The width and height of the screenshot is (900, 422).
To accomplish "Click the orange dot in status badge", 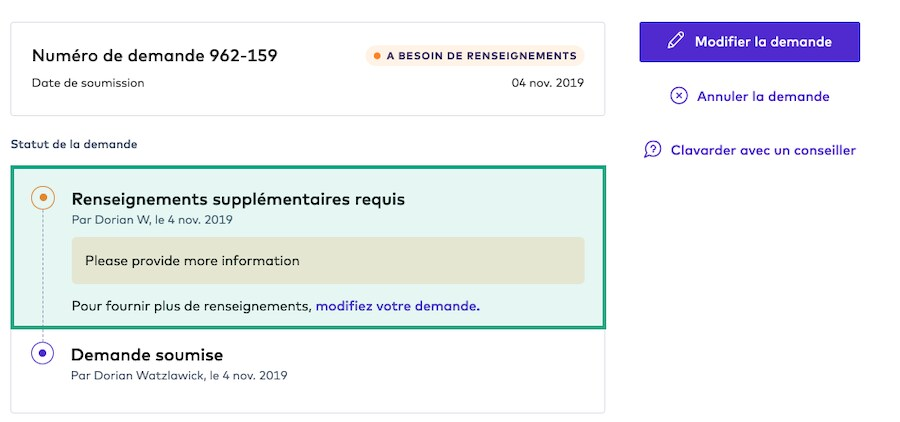I will click(377, 56).
